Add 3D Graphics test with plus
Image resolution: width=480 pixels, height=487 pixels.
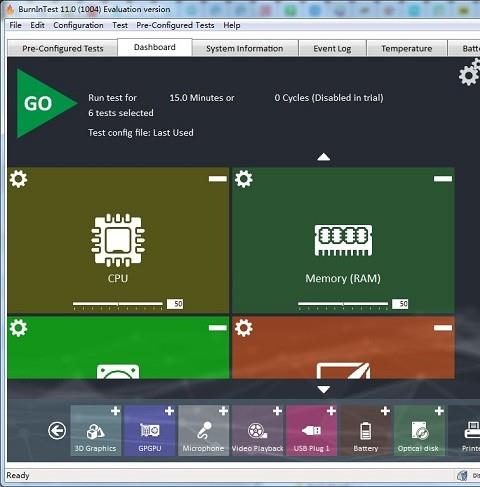115,411
